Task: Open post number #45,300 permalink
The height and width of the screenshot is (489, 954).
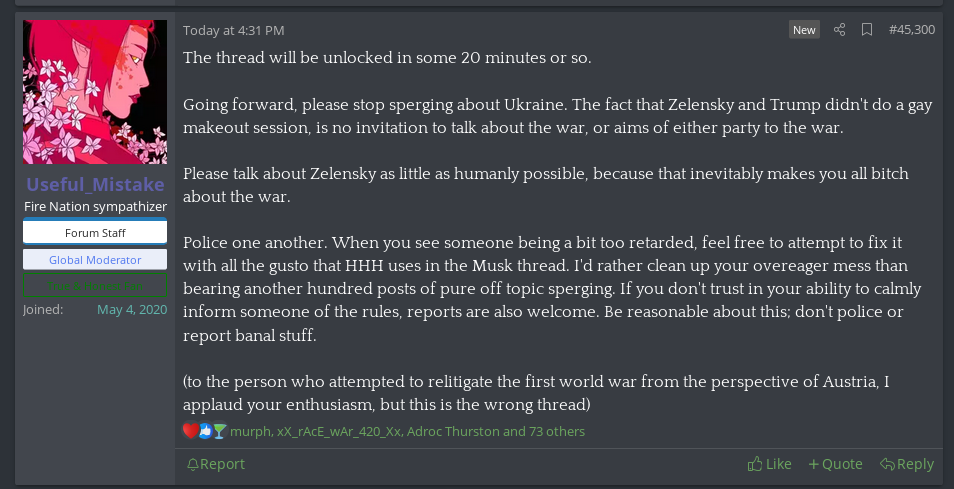Action: 911,30
